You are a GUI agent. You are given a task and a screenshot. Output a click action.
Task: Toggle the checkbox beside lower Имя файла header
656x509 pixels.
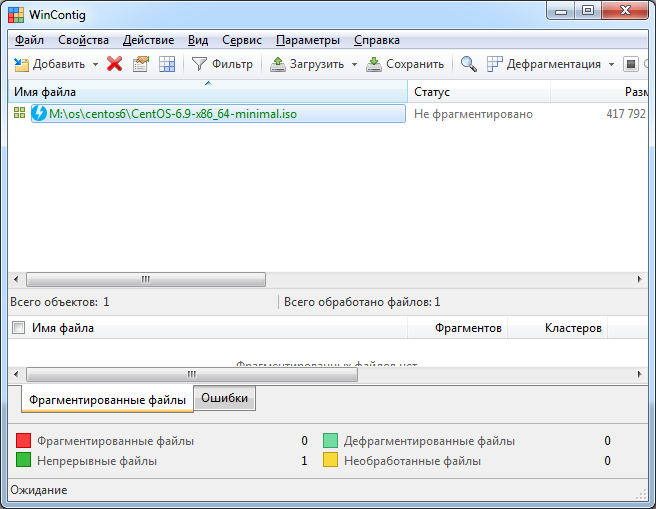18,327
